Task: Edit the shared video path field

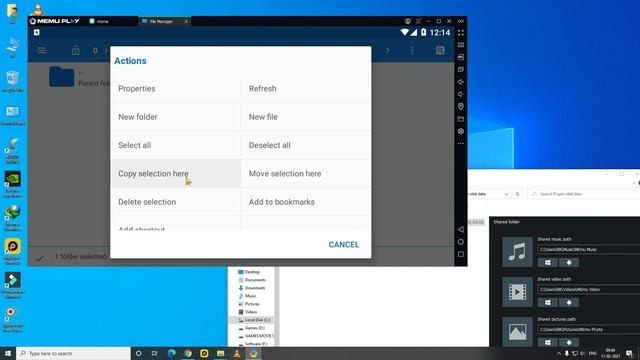Action: point(589,289)
